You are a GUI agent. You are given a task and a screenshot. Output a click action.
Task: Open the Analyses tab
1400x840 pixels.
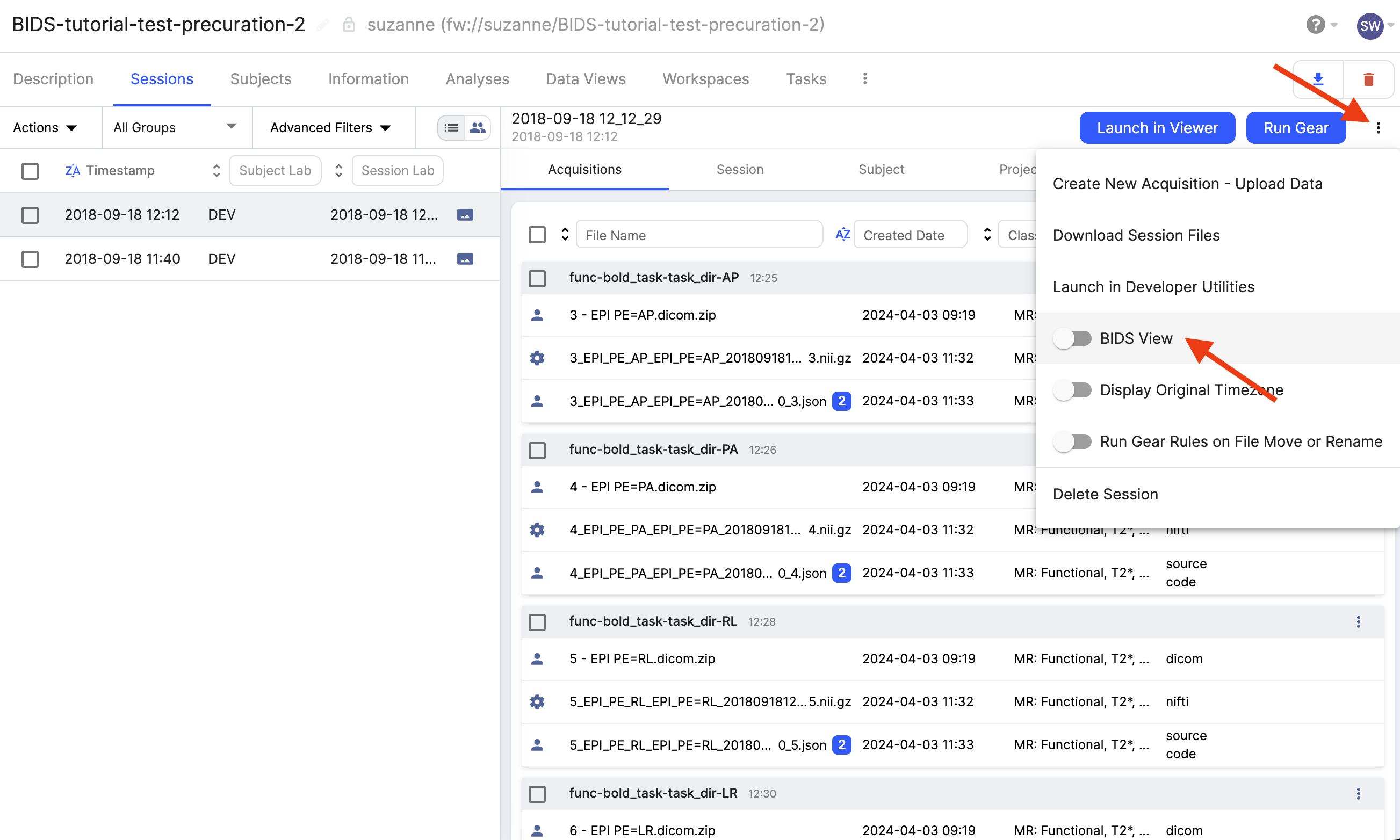(477, 79)
